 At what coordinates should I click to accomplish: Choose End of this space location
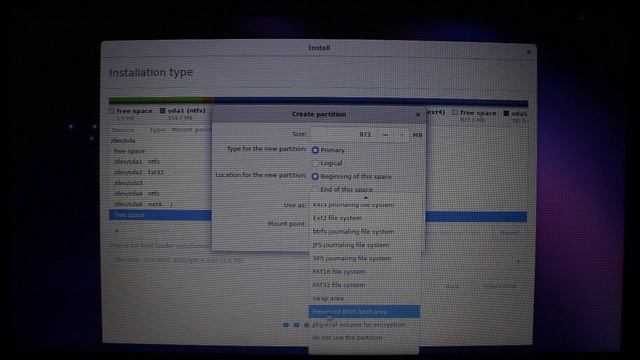tap(315, 190)
